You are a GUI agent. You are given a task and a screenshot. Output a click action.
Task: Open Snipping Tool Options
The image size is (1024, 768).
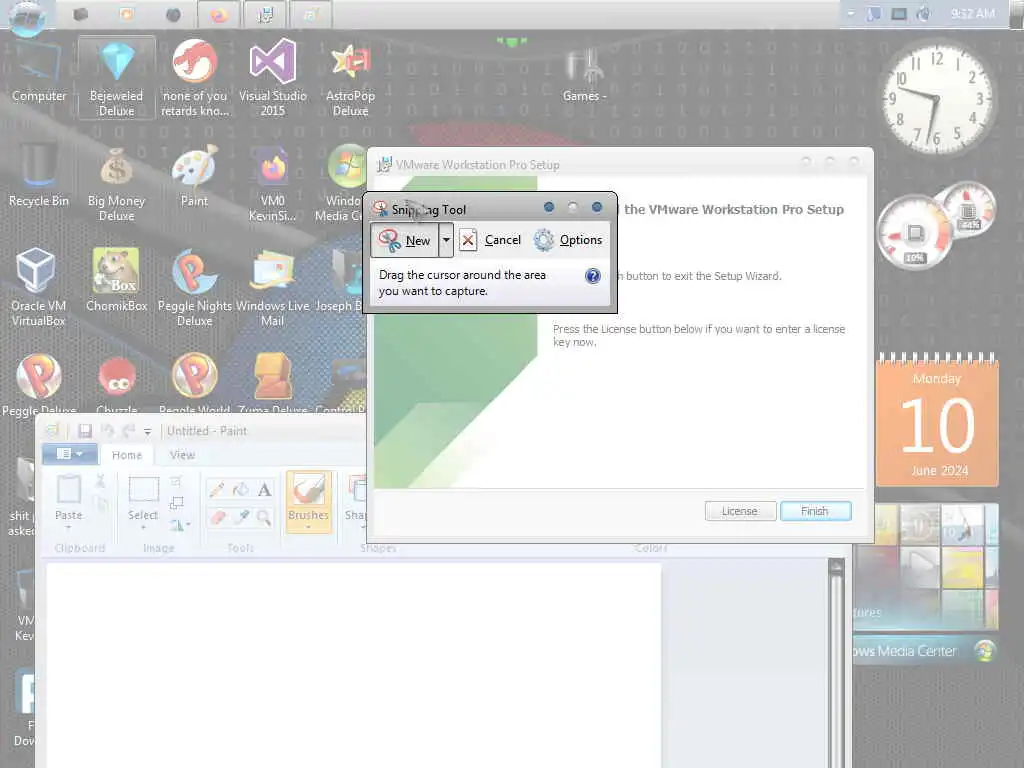click(568, 240)
